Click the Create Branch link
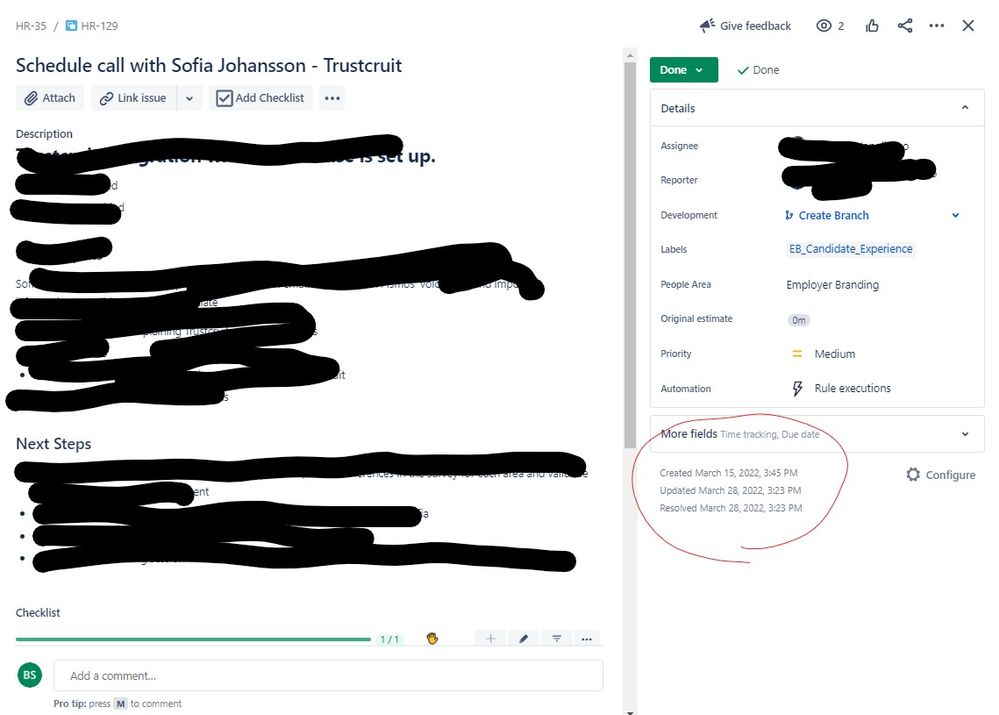This screenshot has width=999, height=715. (x=833, y=215)
